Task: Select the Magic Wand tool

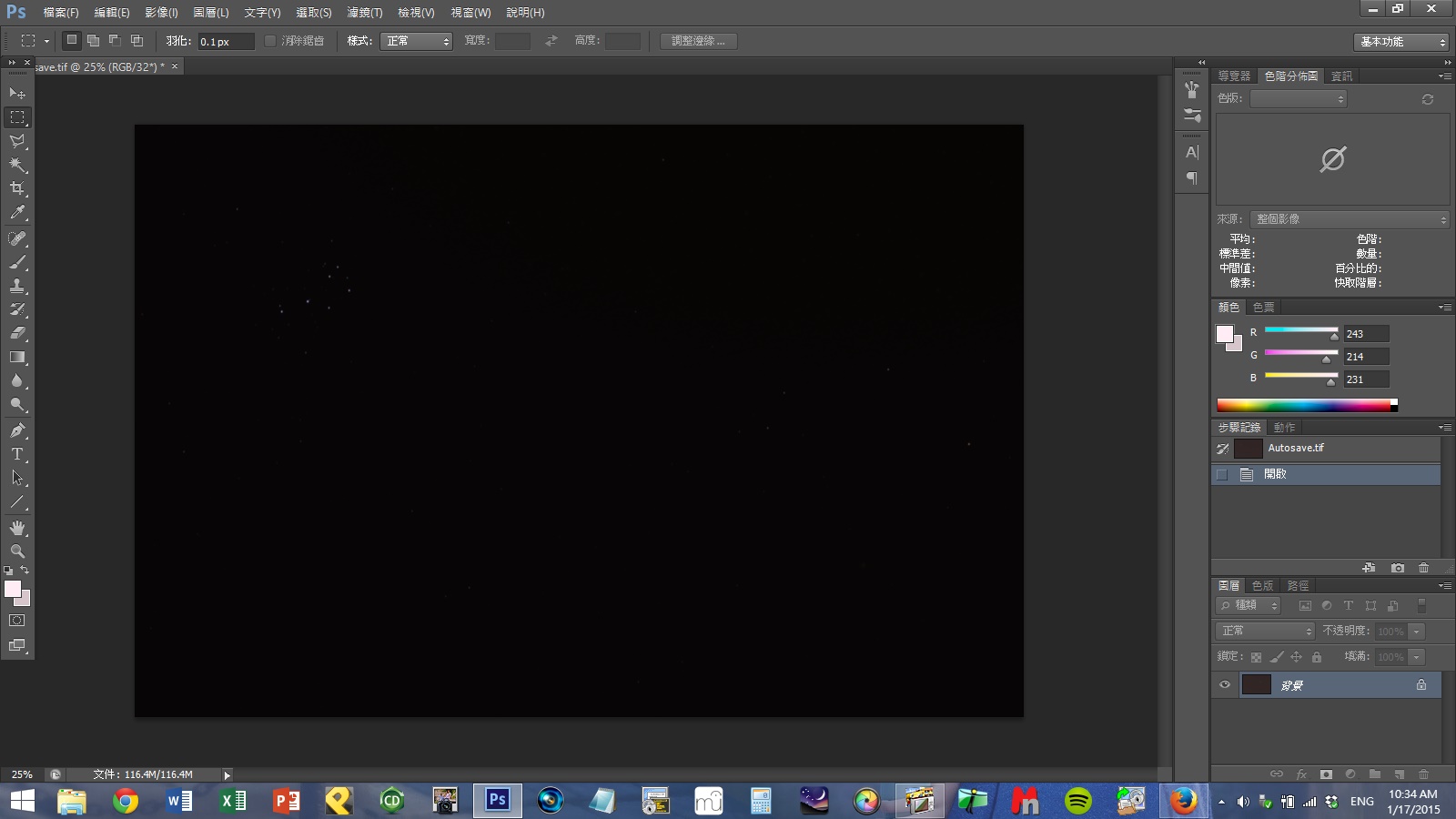Action: [17, 165]
